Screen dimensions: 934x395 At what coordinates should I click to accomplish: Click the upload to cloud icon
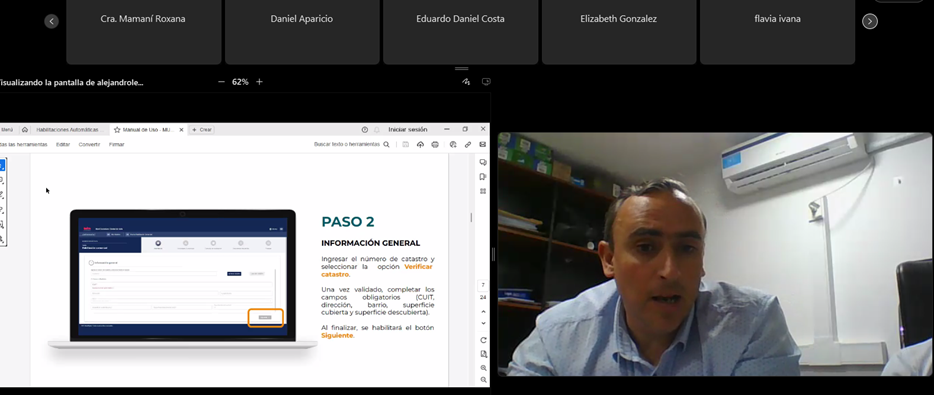tap(421, 144)
